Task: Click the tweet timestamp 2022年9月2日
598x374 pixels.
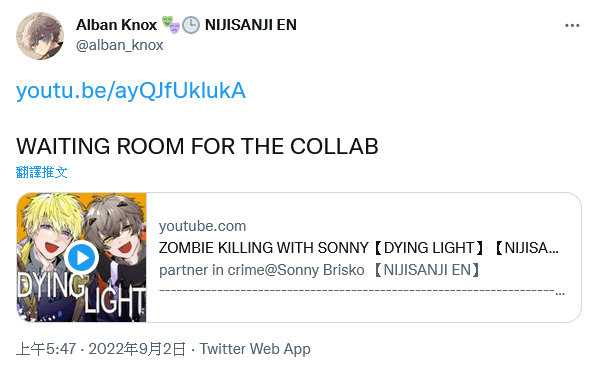Action: 137,349
